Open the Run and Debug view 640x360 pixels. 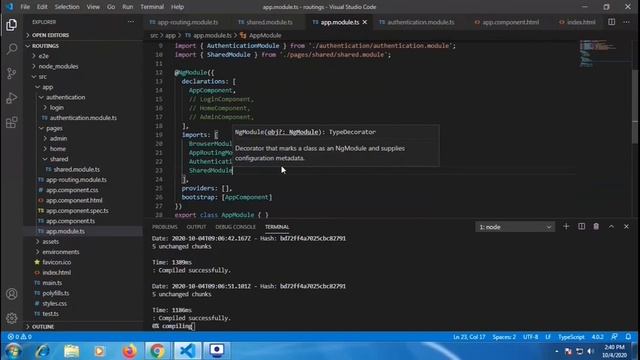coord(11,98)
